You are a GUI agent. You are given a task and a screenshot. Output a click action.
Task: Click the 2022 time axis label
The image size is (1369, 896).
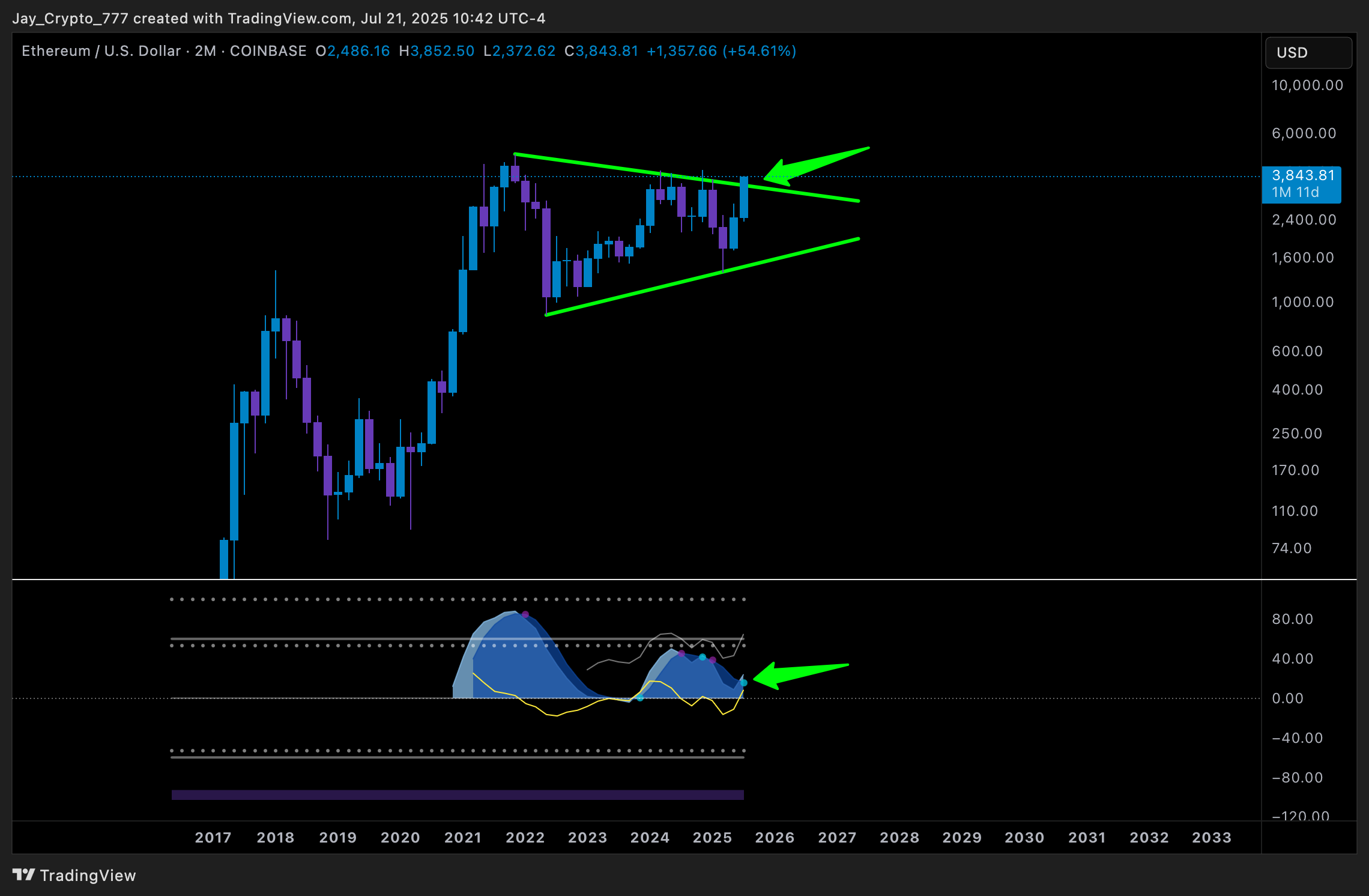coord(525,838)
